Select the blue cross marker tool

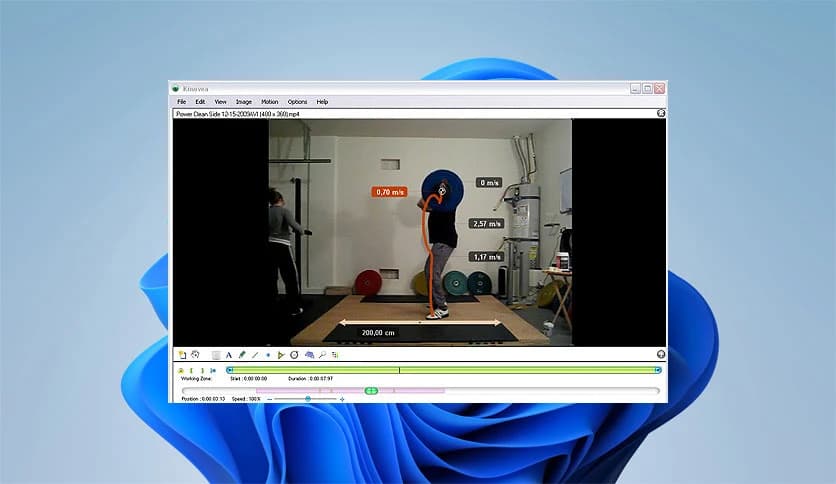click(268, 355)
